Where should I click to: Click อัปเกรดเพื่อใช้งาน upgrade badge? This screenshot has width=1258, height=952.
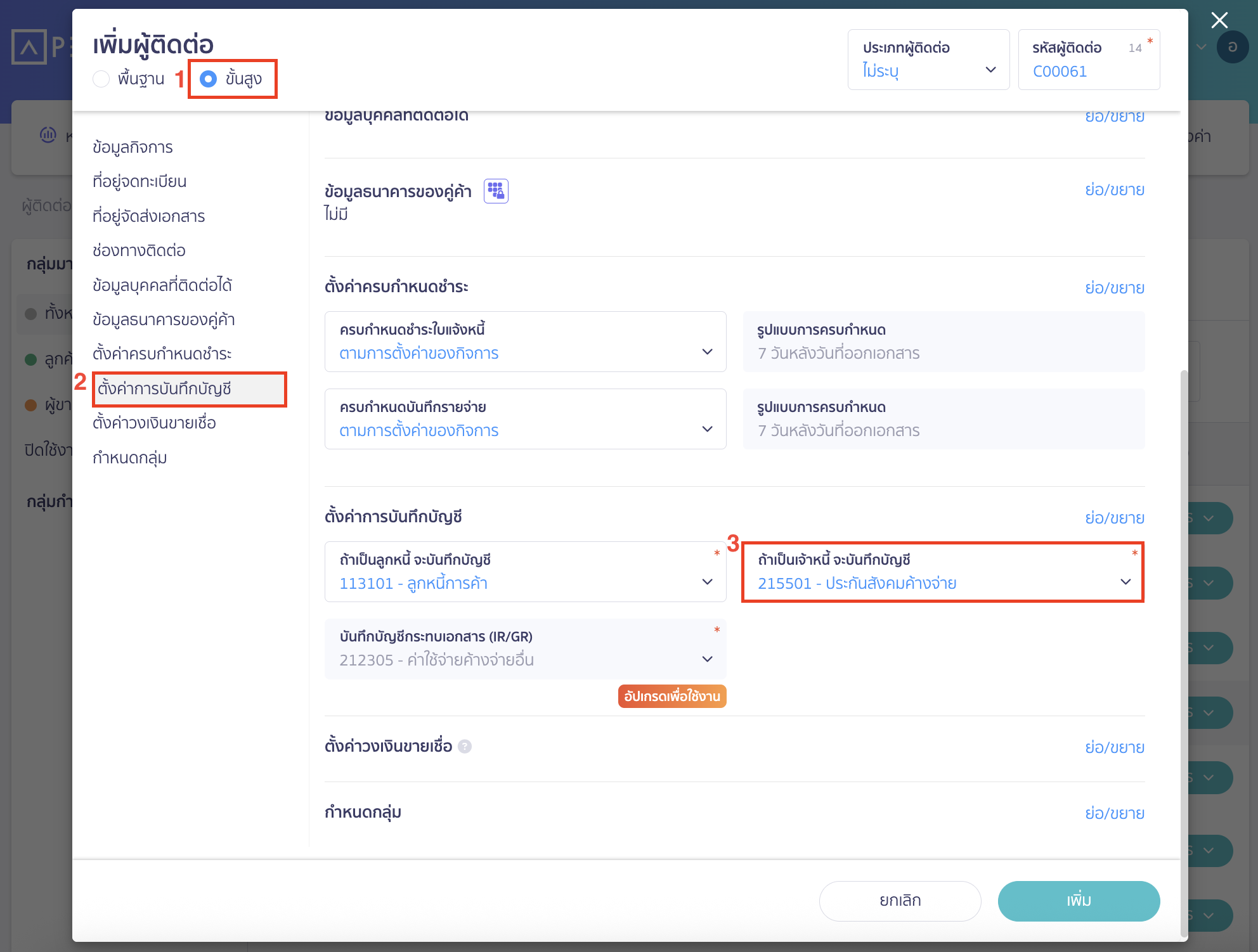tap(671, 696)
